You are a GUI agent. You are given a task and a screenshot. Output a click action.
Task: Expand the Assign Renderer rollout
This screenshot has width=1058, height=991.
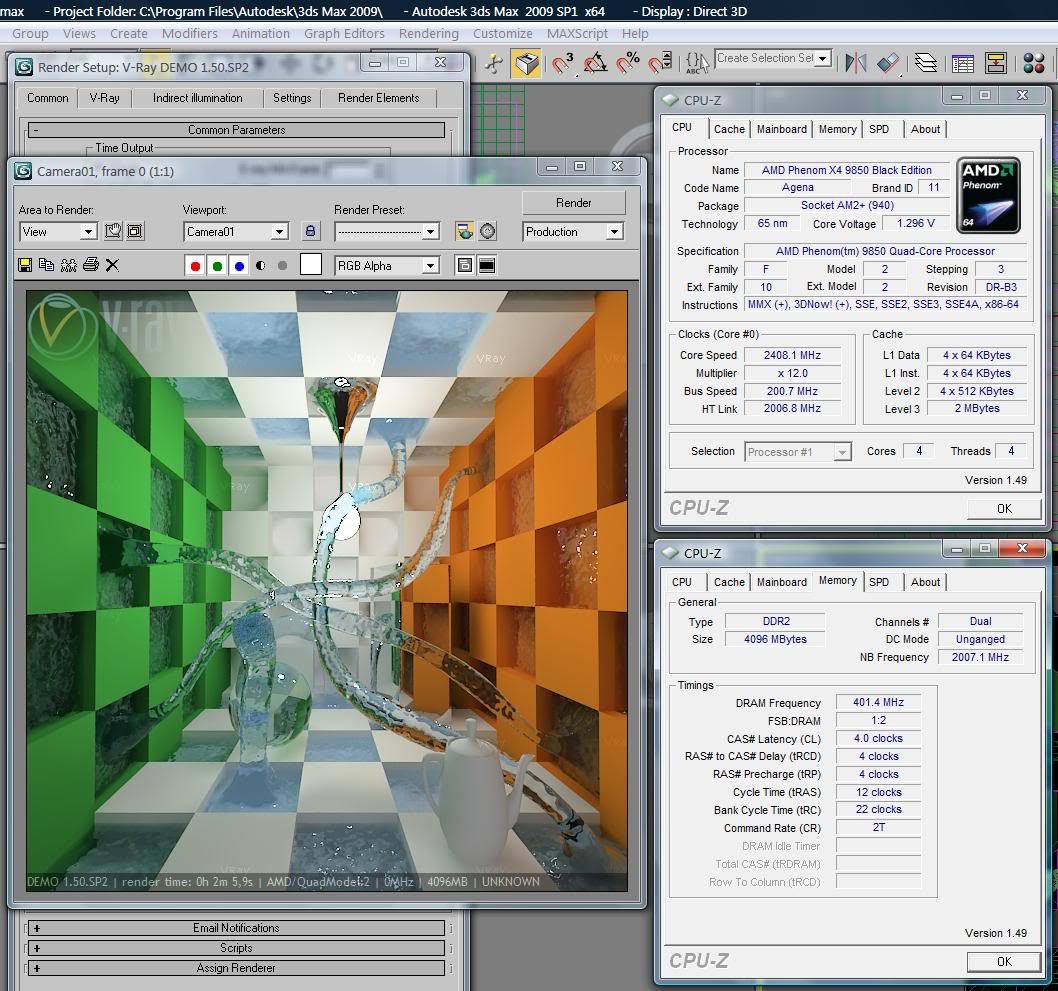coord(236,968)
